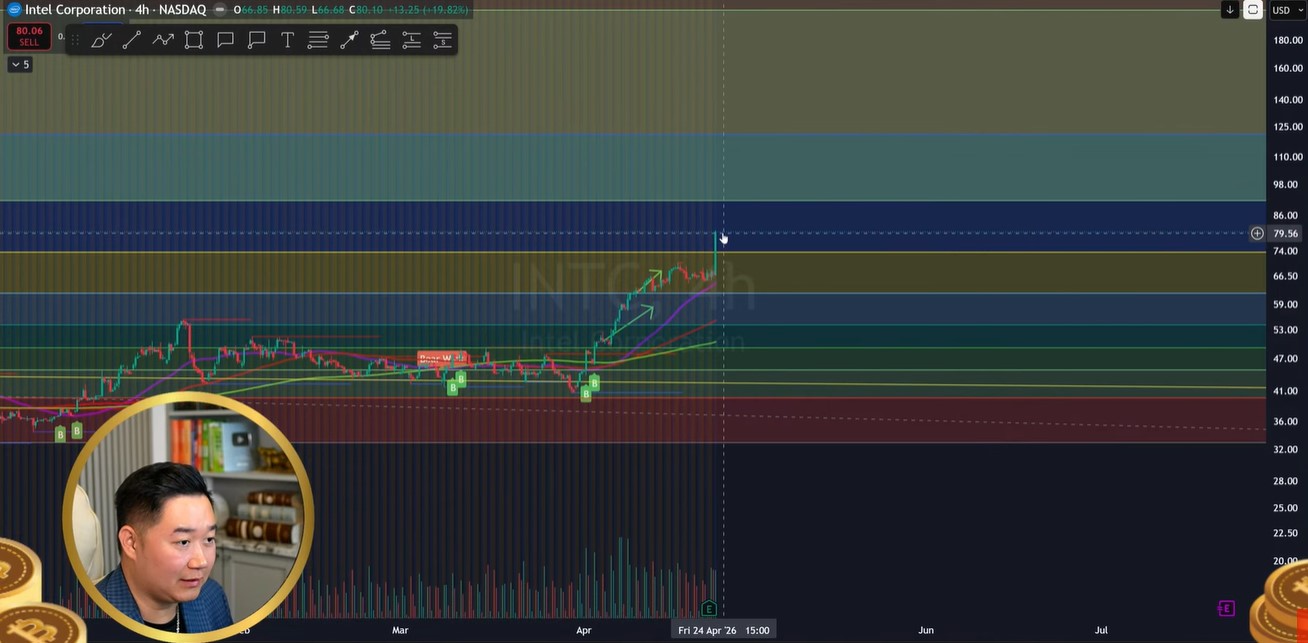Click the green earnings E marker
The image size is (1308, 643).
(x=708, y=608)
